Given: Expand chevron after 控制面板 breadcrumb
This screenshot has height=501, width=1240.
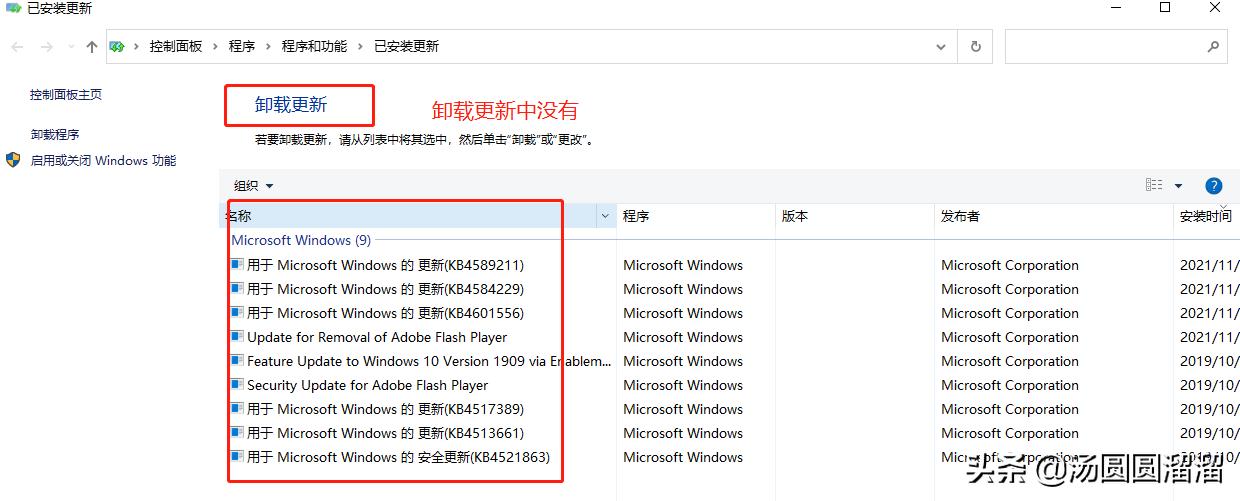Looking at the screenshot, I should pyautogui.click(x=216, y=46).
